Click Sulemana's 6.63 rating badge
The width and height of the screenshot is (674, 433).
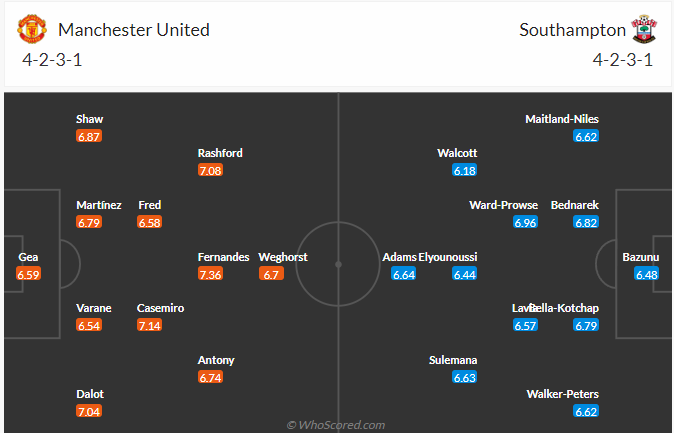click(465, 377)
